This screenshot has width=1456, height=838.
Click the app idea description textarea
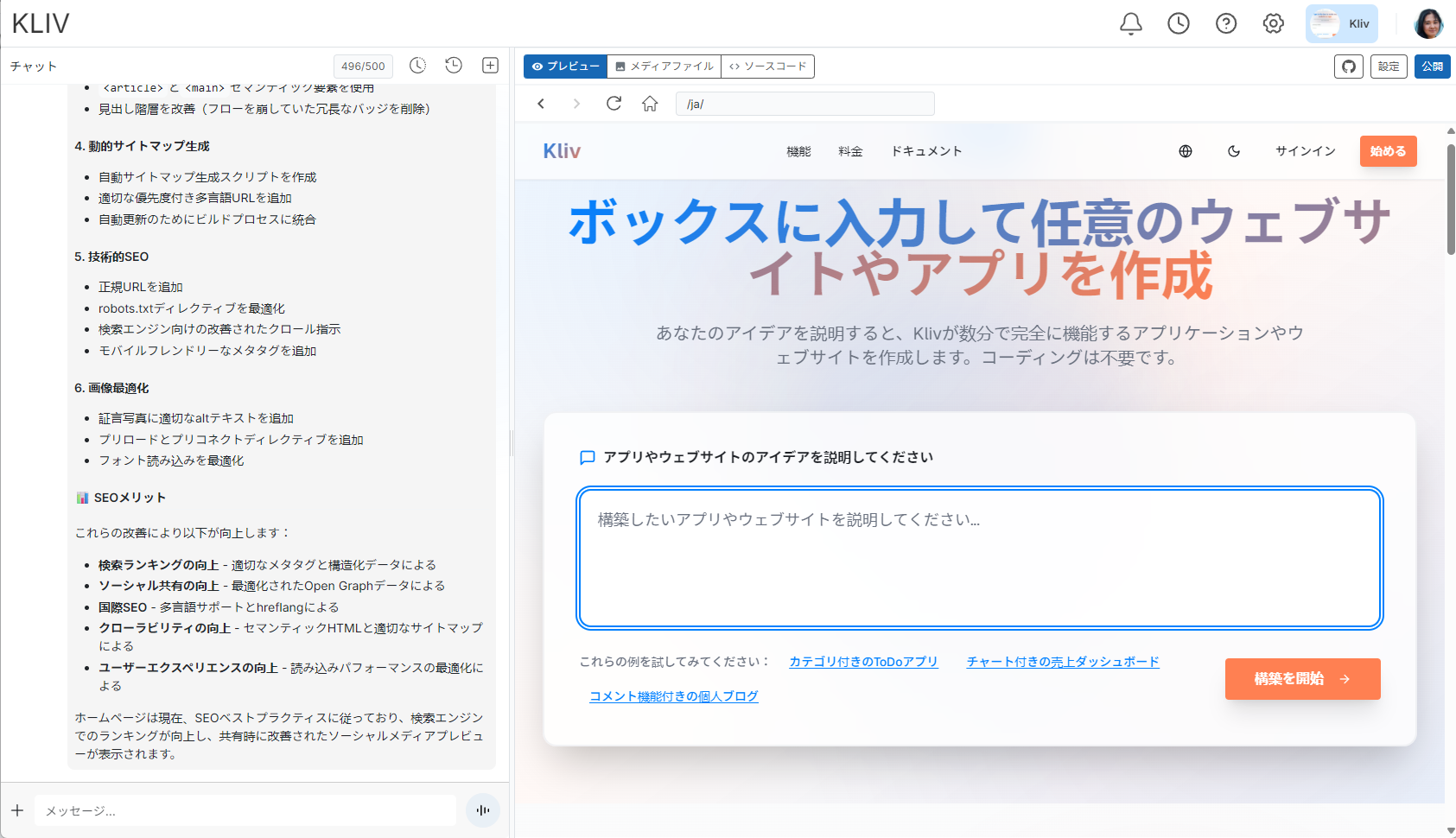click(980, 558)
